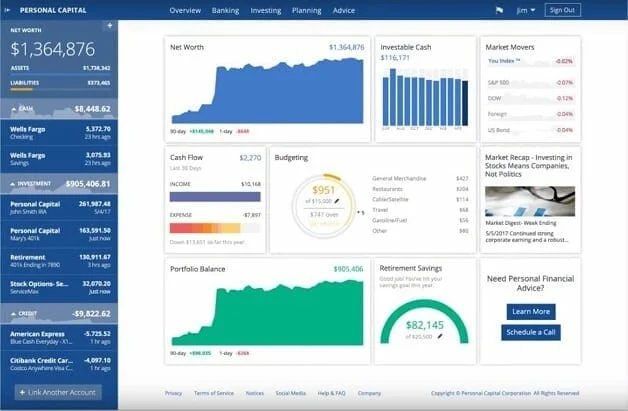Viewport: 628px width, 411px height.
Task: Click the sidebar net worth $1,364,876
Action: coord(53,49)
